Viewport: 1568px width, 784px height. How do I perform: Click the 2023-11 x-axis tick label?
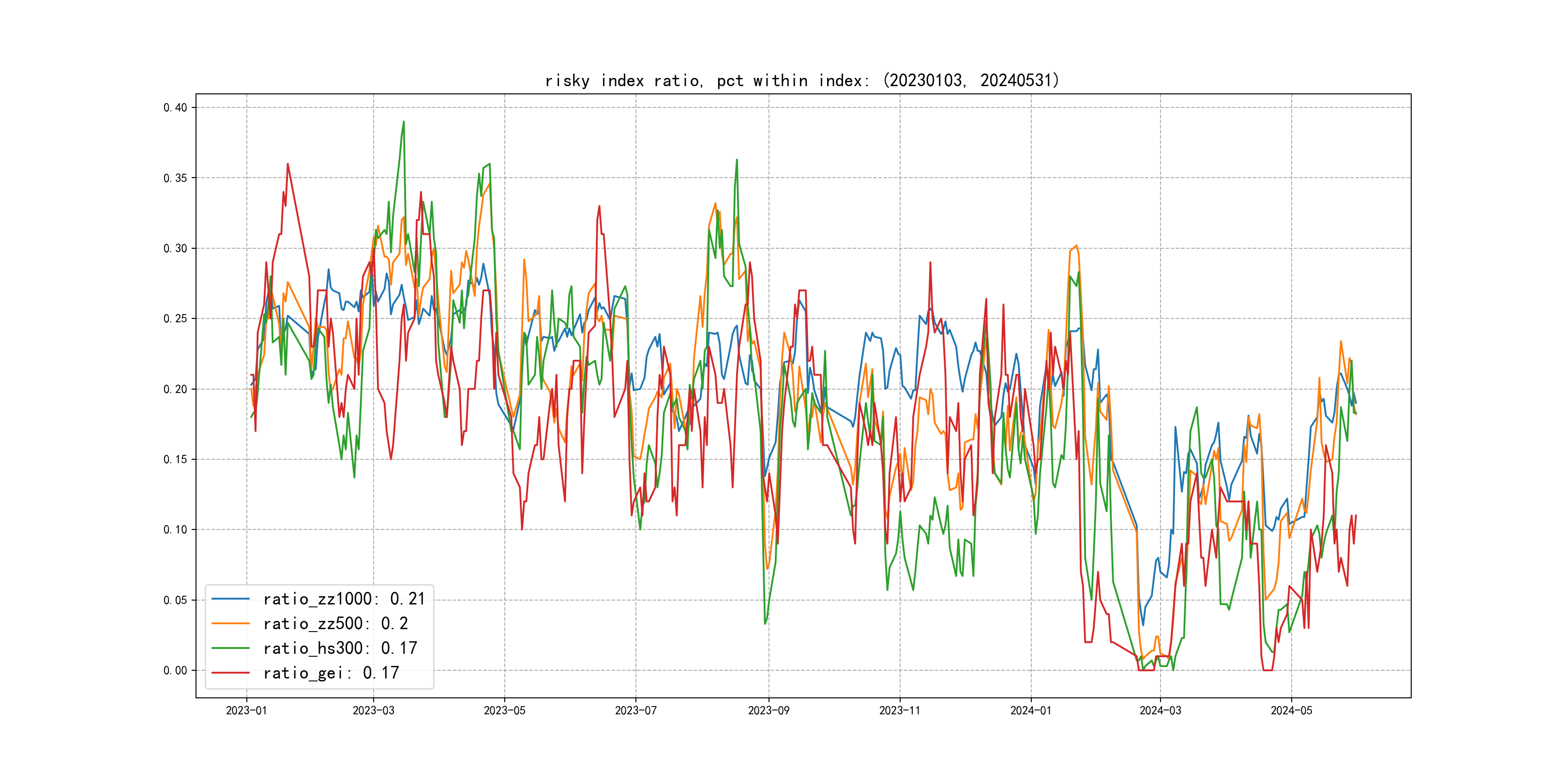(x=900, y=710)
